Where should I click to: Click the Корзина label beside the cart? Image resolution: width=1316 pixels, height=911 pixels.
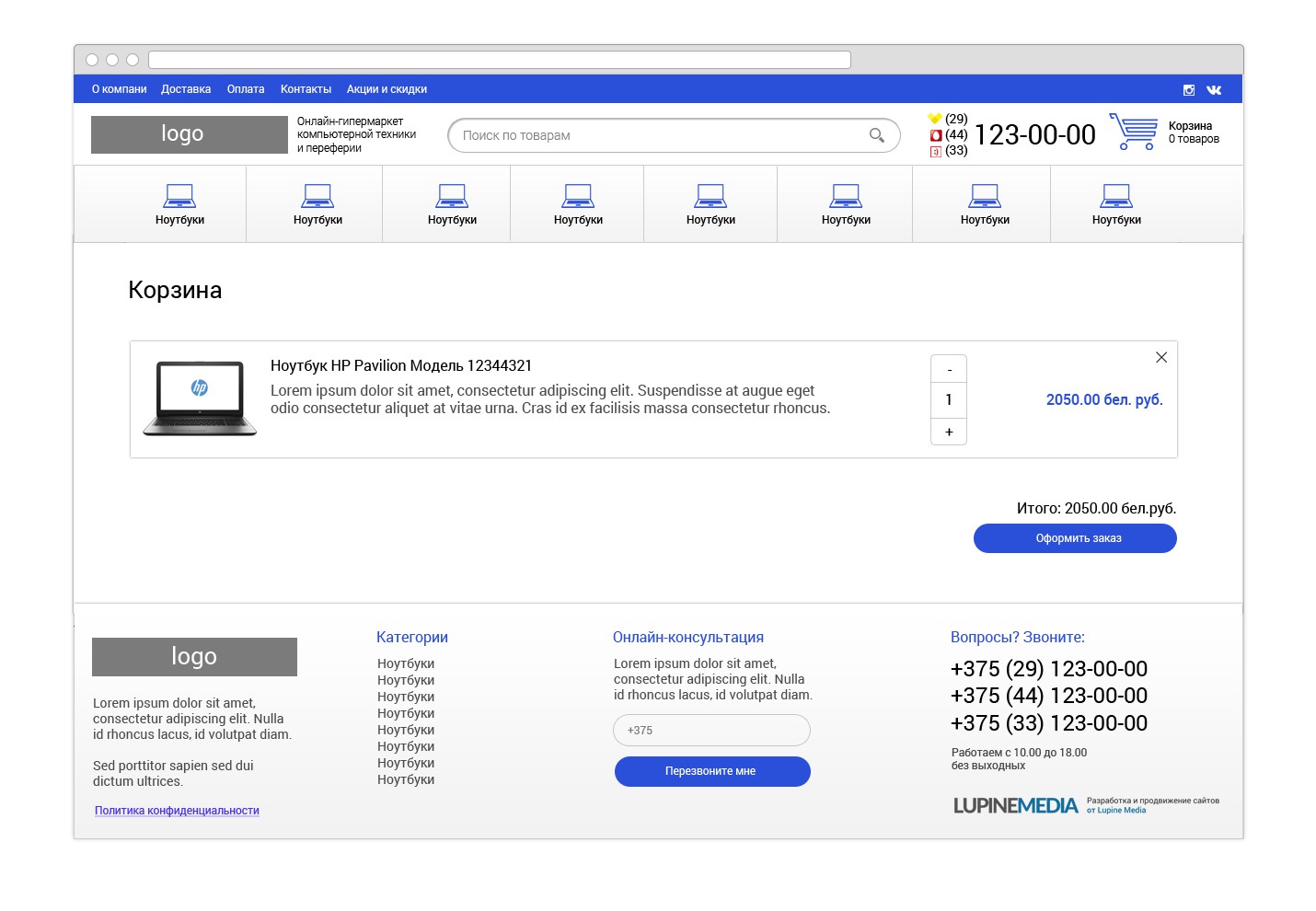pyautogui.click(x=1190, y=126)
